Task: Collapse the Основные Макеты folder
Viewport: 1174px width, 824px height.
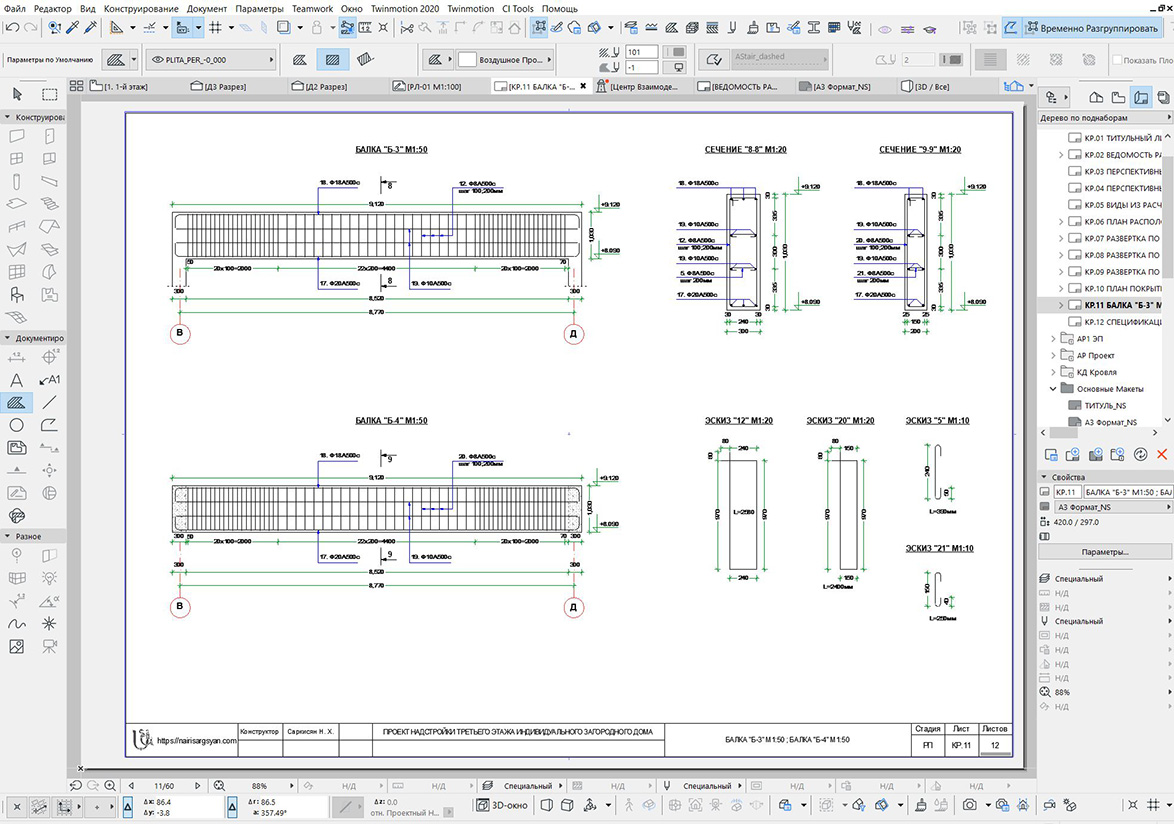Action: click(1053, 388)
